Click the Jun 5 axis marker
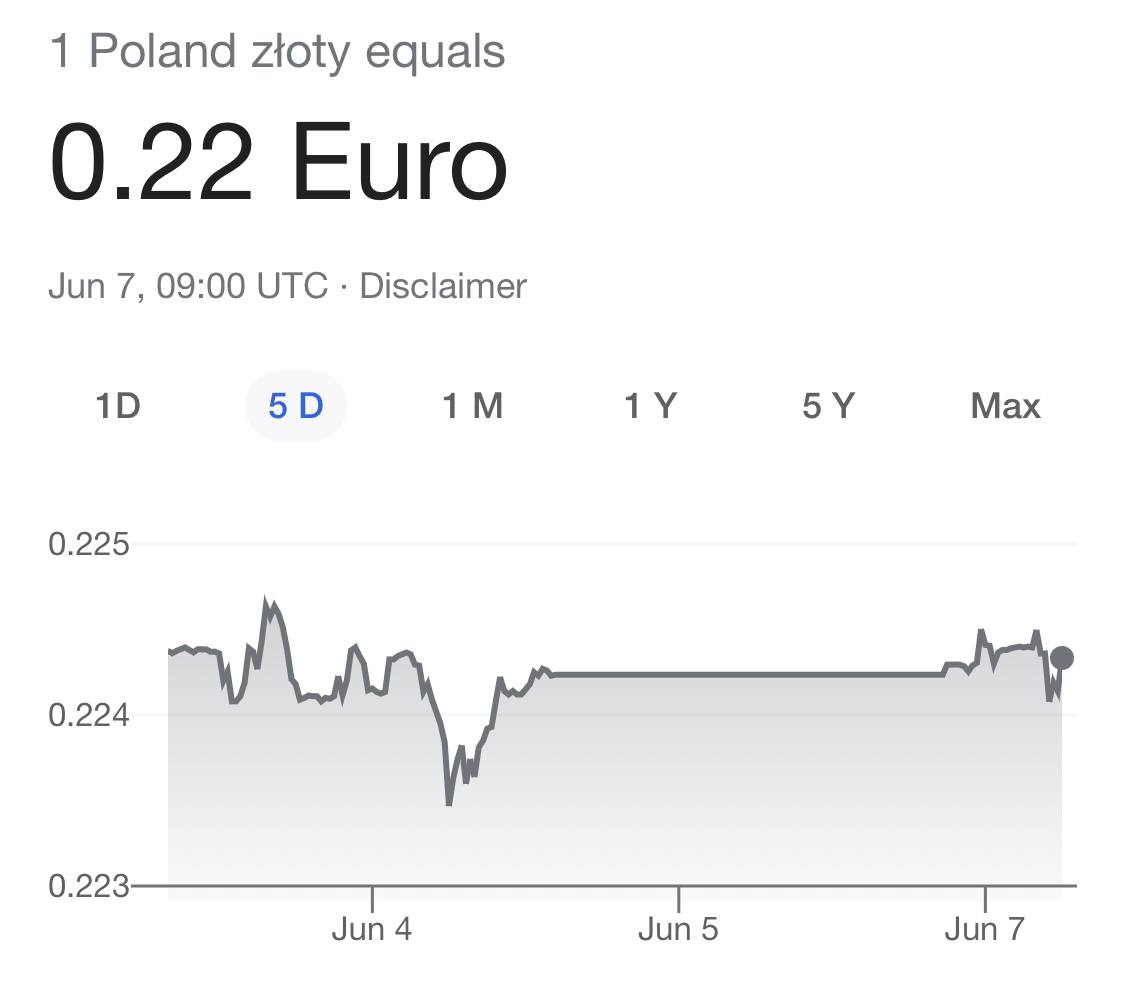The height and width of the screenshot is (993, 1125). click(x=678, y=928)
